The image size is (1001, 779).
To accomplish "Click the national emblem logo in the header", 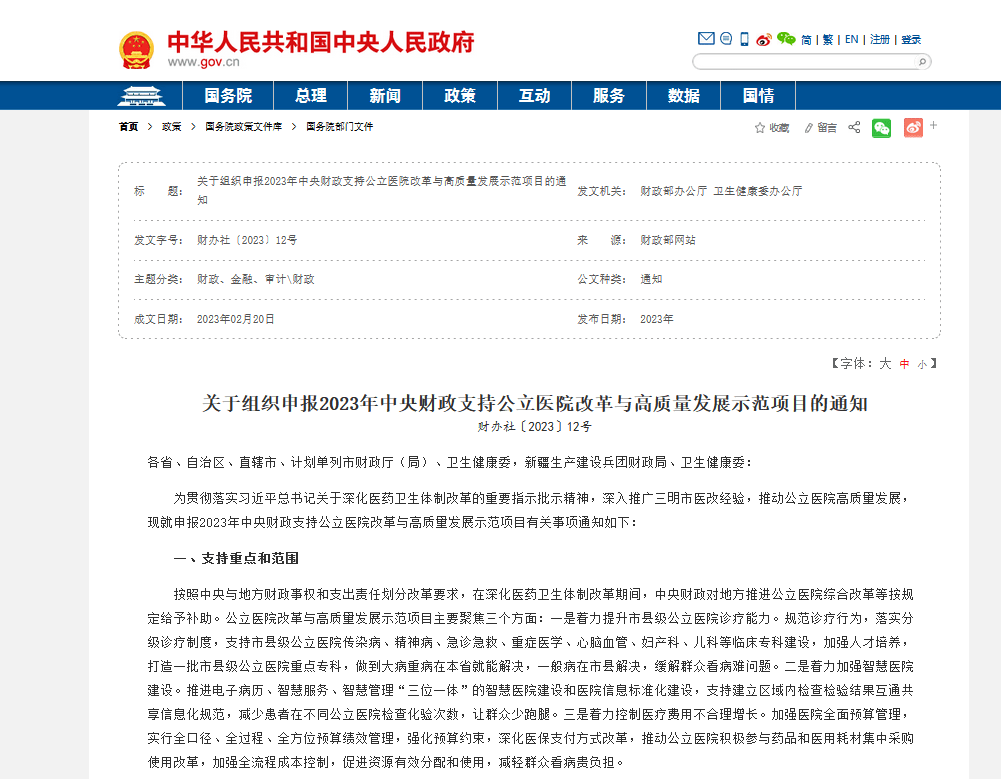I will (137, 50).
